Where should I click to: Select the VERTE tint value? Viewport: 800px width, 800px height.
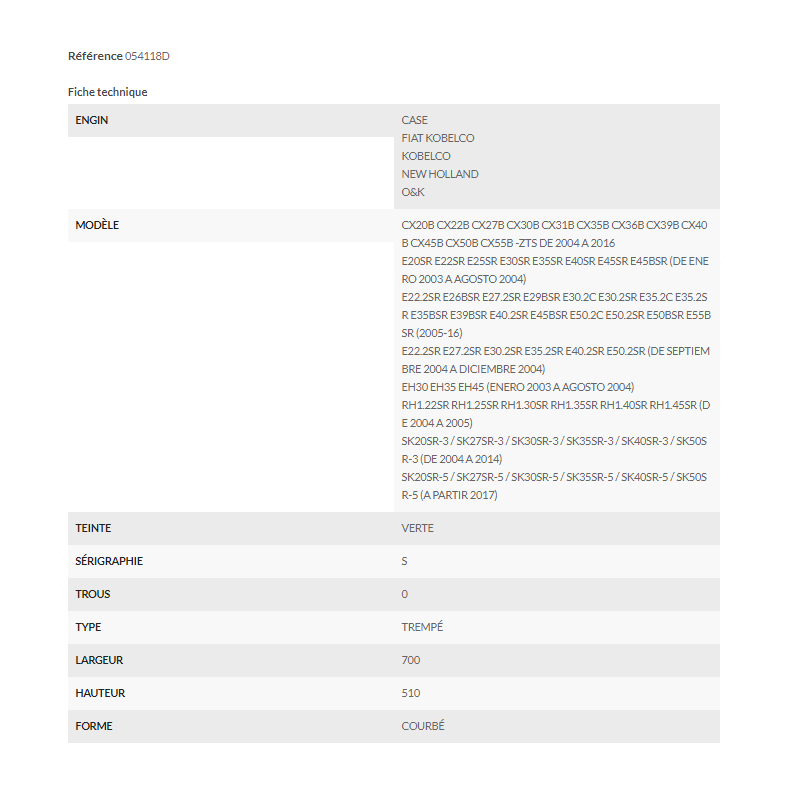point(417,528)
